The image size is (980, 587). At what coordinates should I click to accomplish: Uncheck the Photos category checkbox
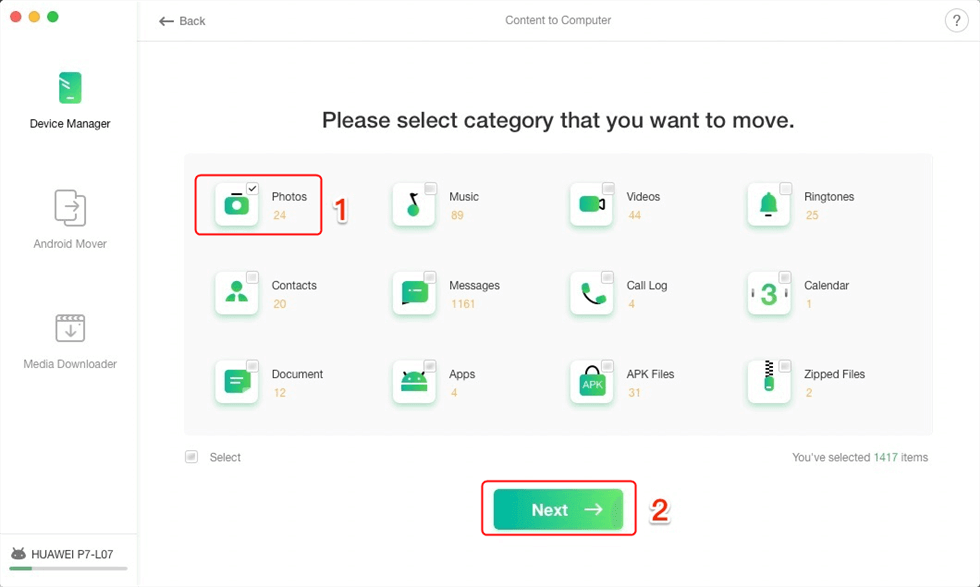(x=252, y=189)
